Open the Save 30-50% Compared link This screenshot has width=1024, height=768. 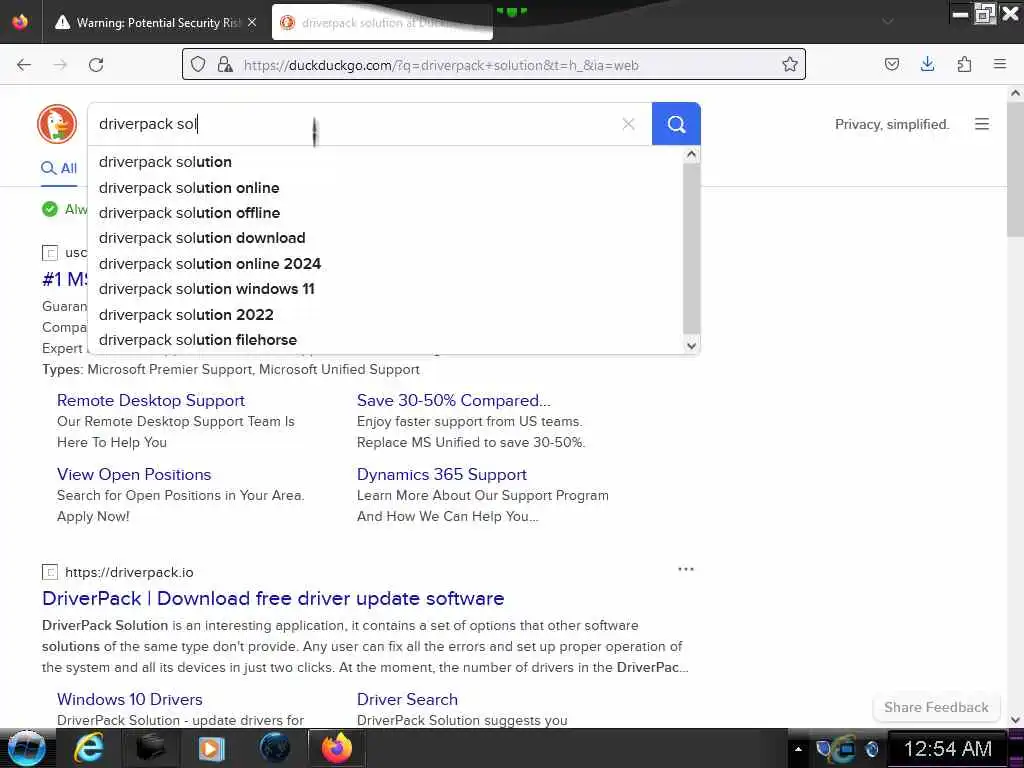coord(453,400)
